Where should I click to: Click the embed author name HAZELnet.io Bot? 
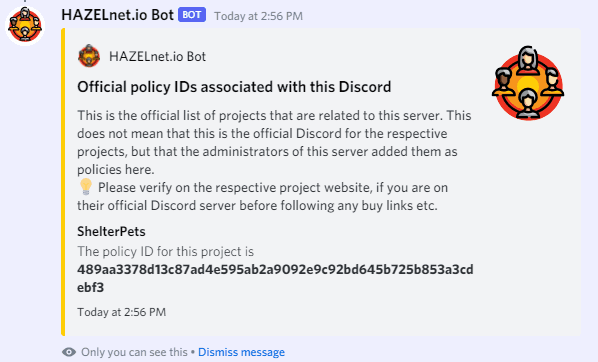(157, 56)
